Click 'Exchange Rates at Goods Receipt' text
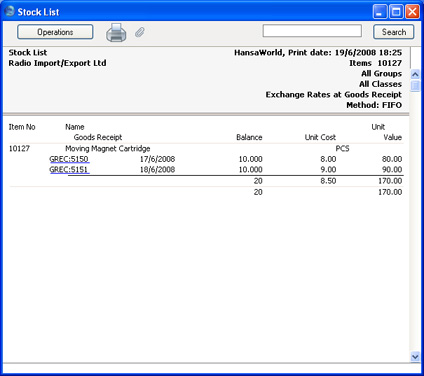 coord(334,95)
